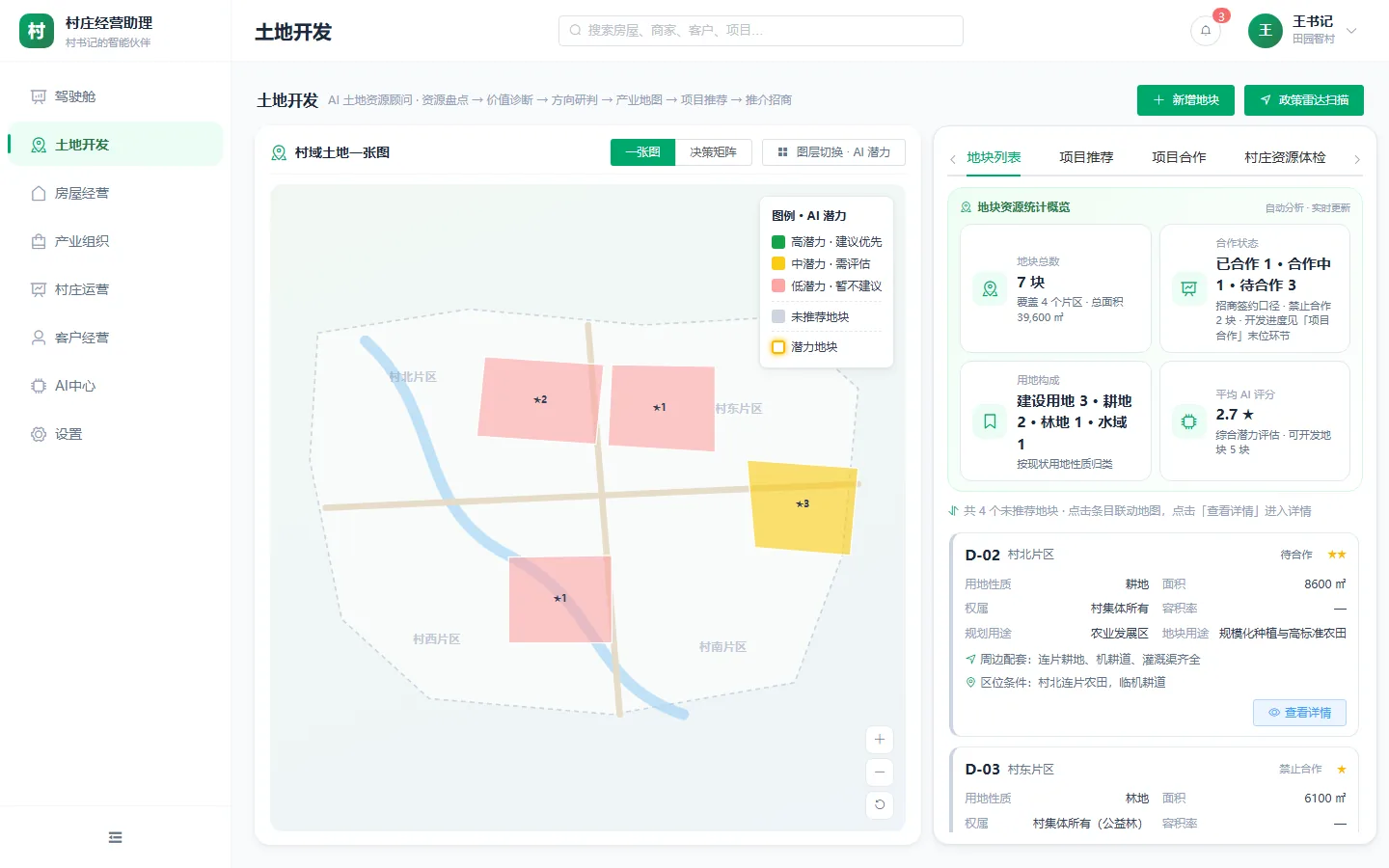
Task: Click the search input field
Action: [x=761, y=31]
